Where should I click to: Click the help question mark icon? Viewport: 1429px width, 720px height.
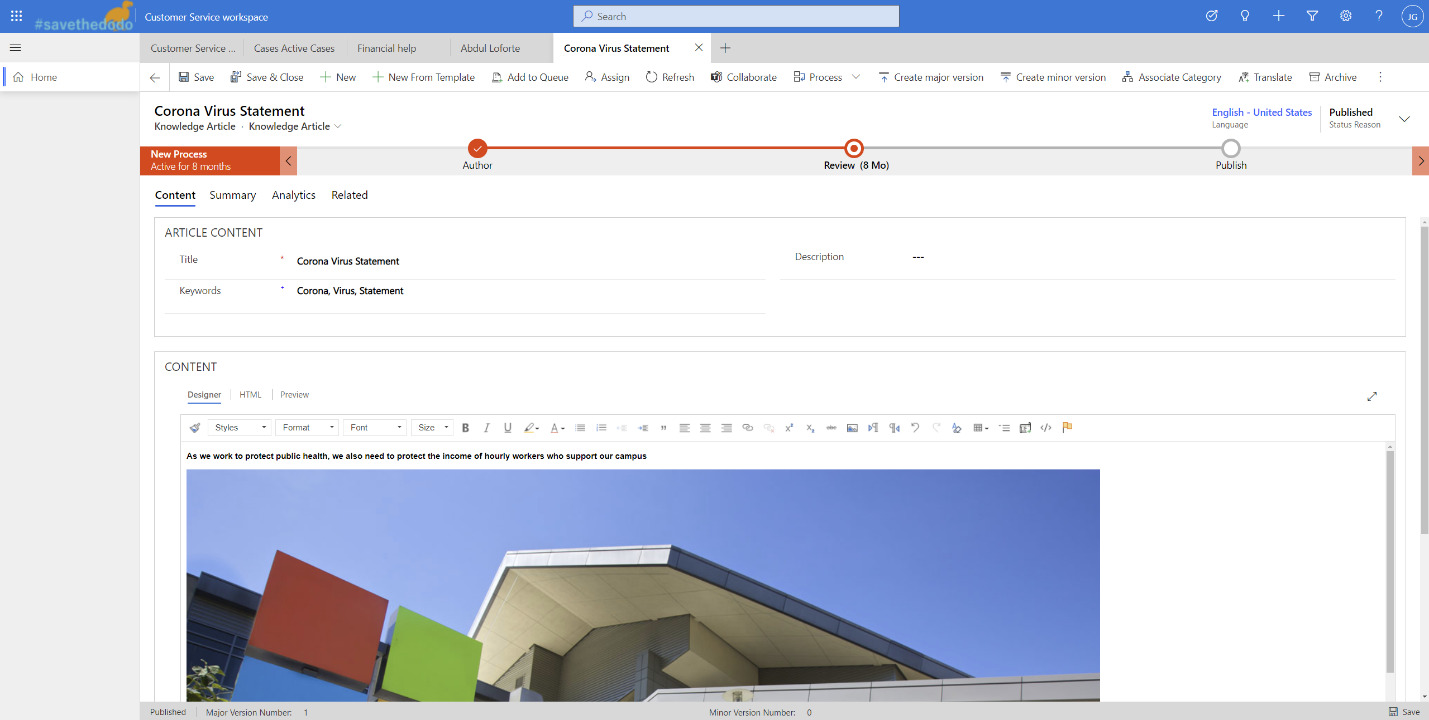(1379, 16)
